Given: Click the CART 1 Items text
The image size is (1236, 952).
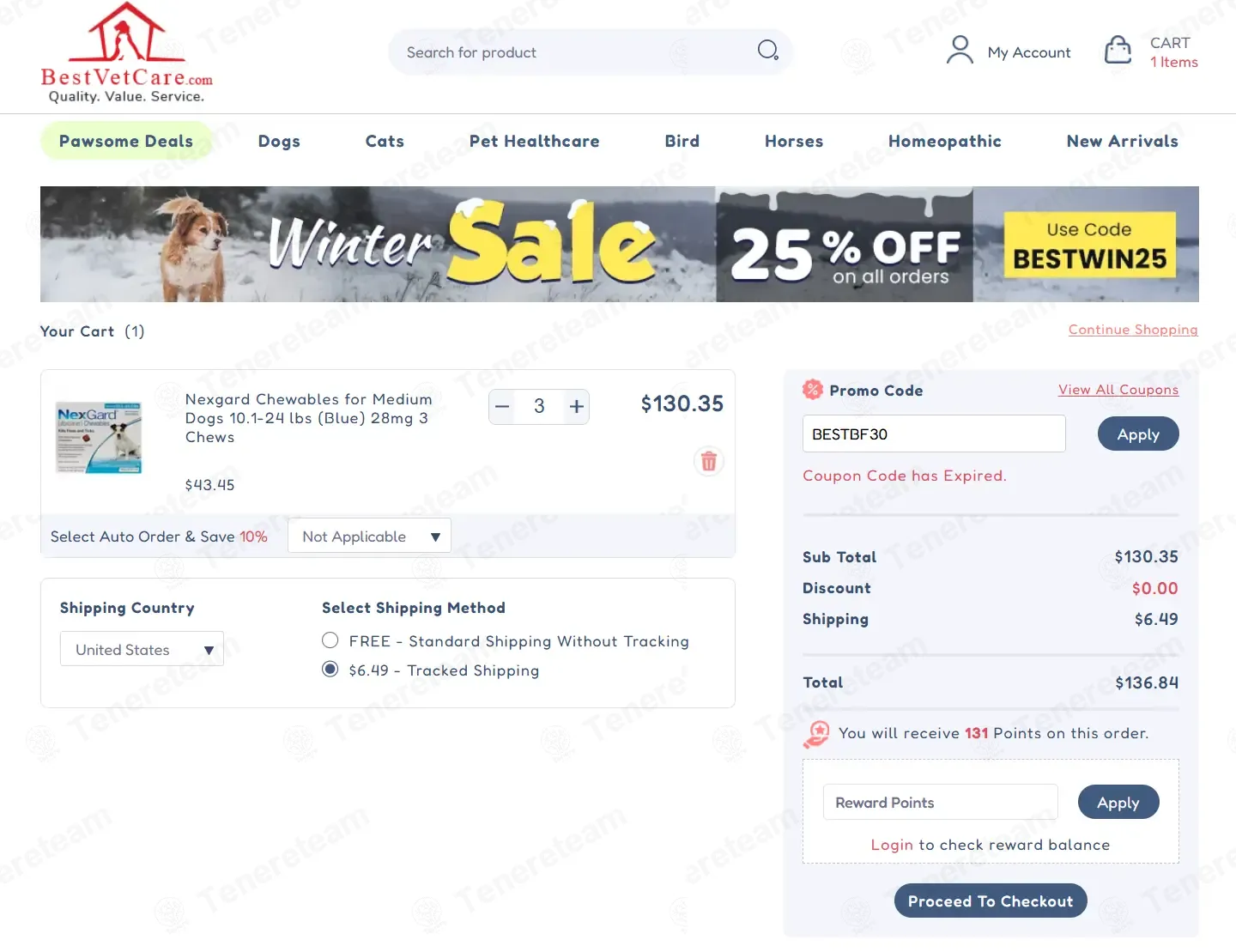Looking at the screenshot, I should click(x=1173, y=52).
